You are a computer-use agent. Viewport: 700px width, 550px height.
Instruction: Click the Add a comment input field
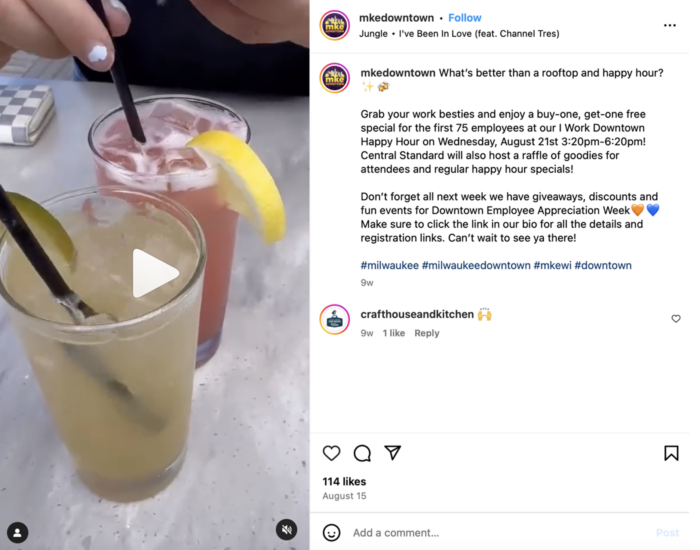[x=500, y=533]
